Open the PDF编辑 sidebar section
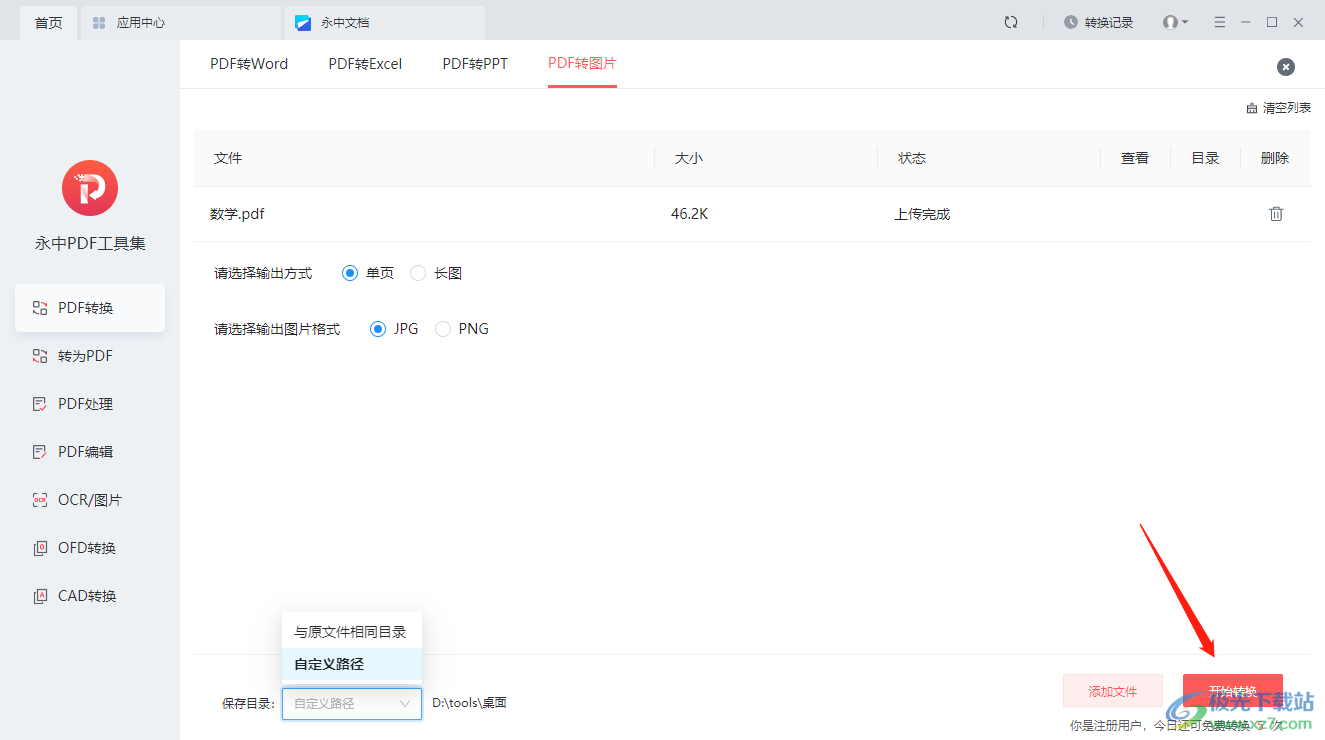1325x740 pixels. pyautogui.click(x=89, y=452)
